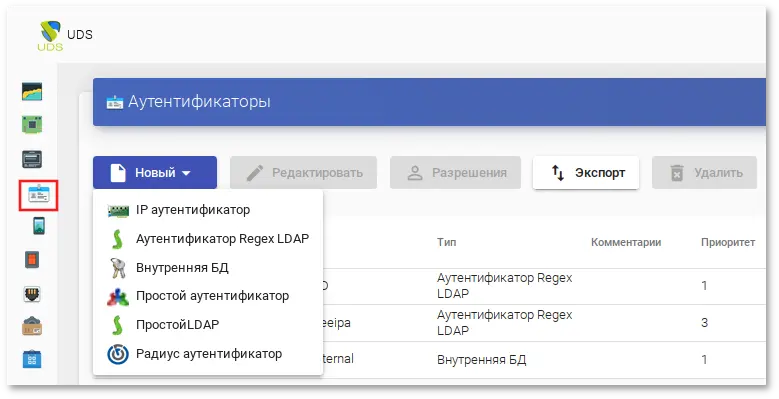Click the Удалить button

coord(704,173)
